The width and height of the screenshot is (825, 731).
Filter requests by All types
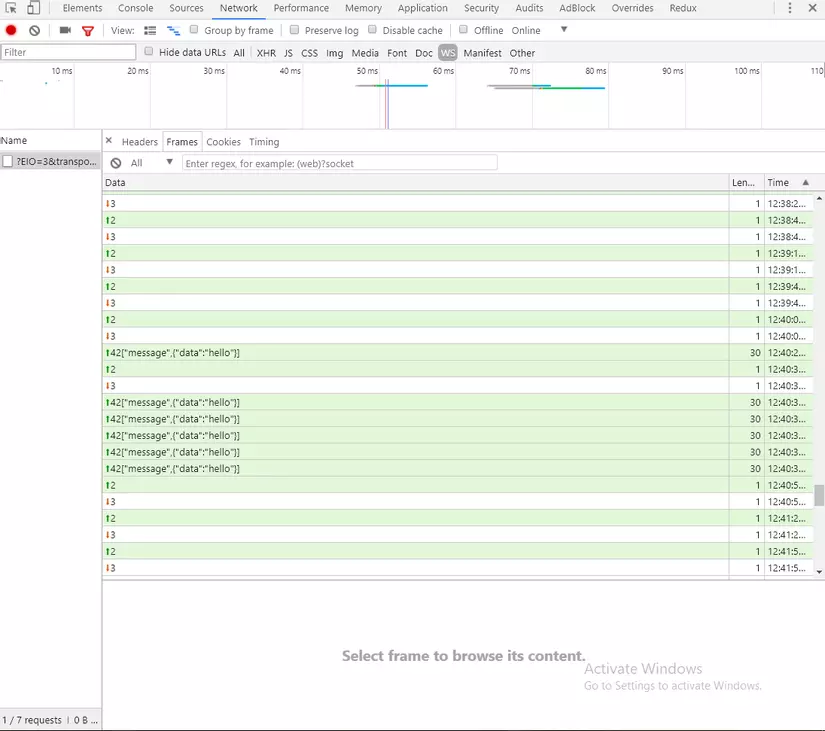click(x=239, y=53)
